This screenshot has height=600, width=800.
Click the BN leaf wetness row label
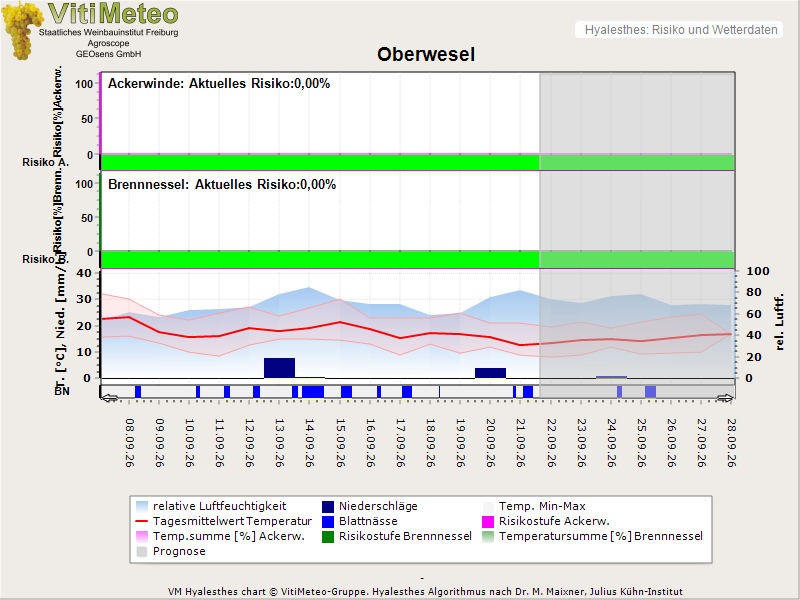tap(62, 391)
